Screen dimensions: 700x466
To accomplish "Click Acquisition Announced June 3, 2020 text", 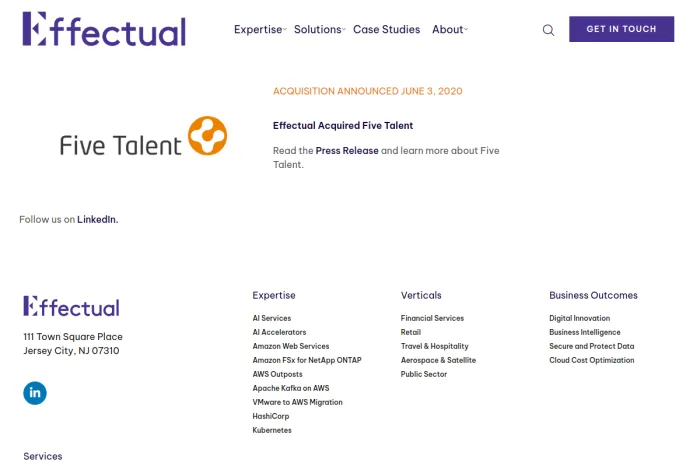I will pyautogui.click(x=368, y=91).
